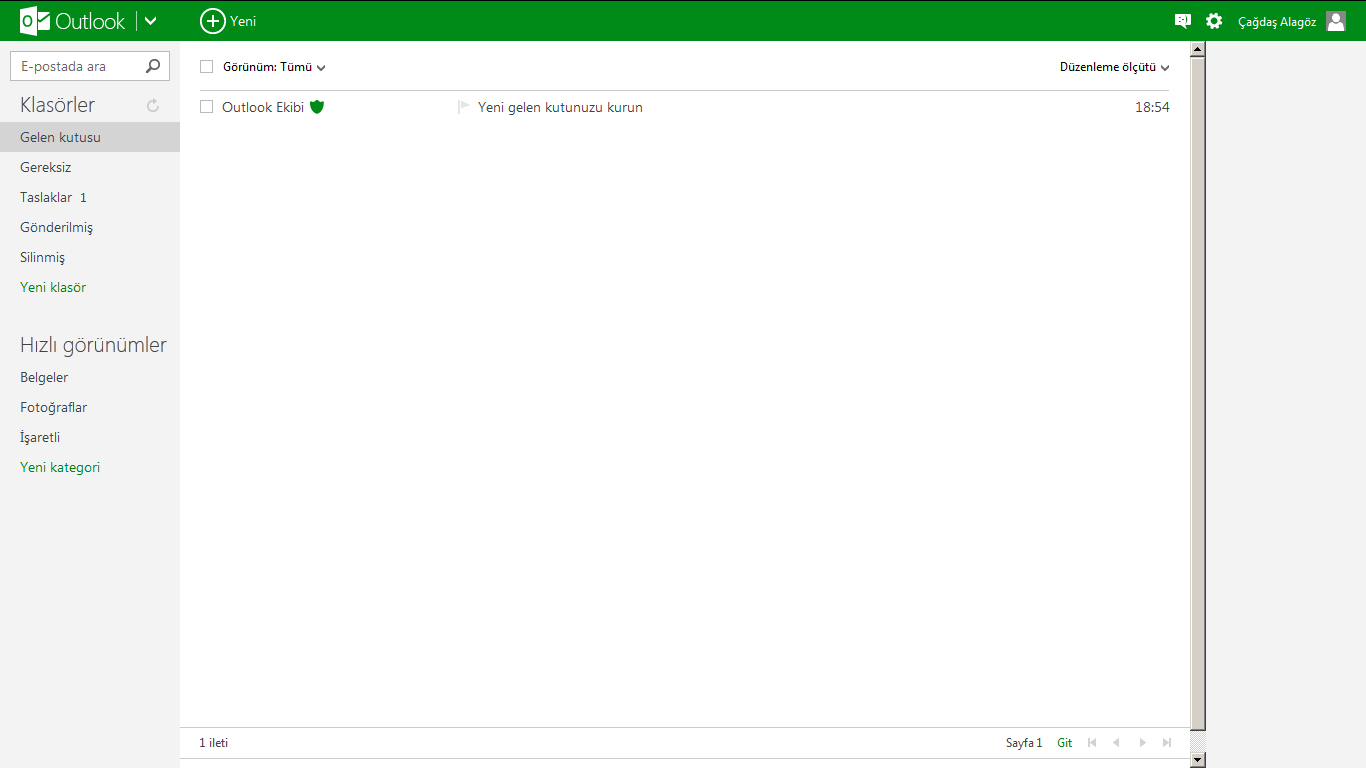Click the Outlook Ekibi sender name
The width and height of the screenshot is (1366, 768).
(x=263, y=107)
